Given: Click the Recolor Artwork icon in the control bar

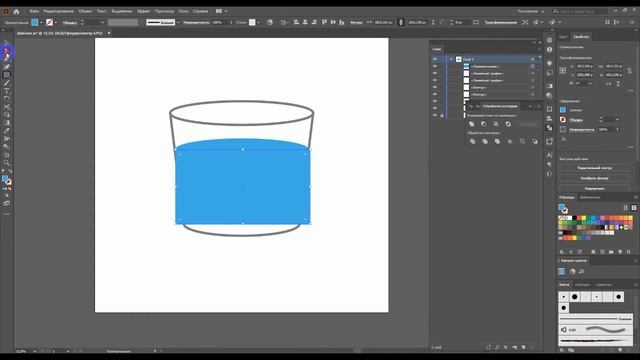Looking at the screenshot, I should click(270, 22).
